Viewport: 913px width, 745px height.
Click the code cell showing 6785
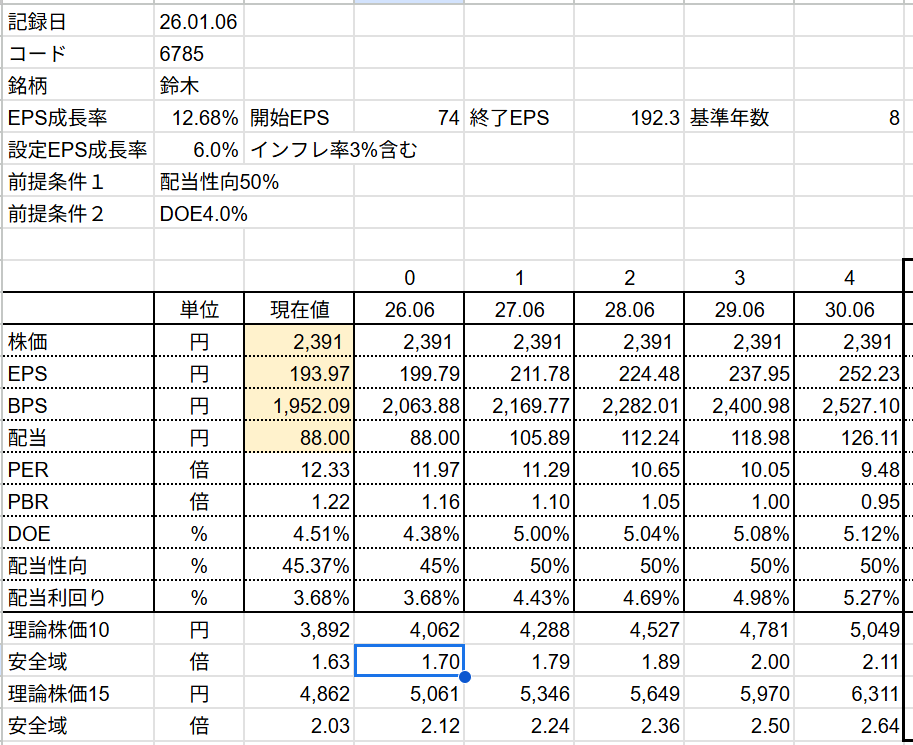[x=198, y=54]
